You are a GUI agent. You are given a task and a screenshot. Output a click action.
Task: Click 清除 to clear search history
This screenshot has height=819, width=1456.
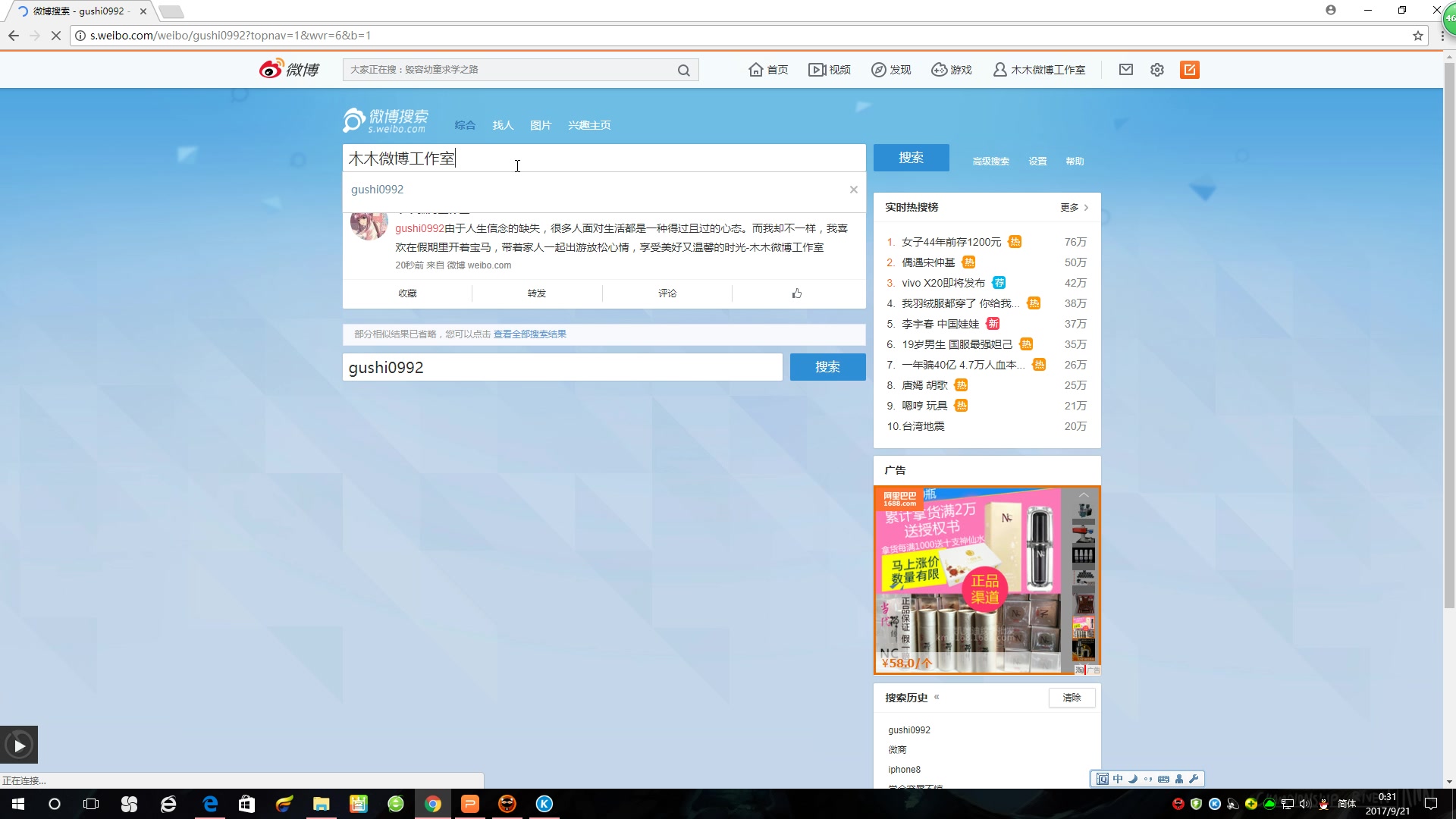coord(1072,698)
